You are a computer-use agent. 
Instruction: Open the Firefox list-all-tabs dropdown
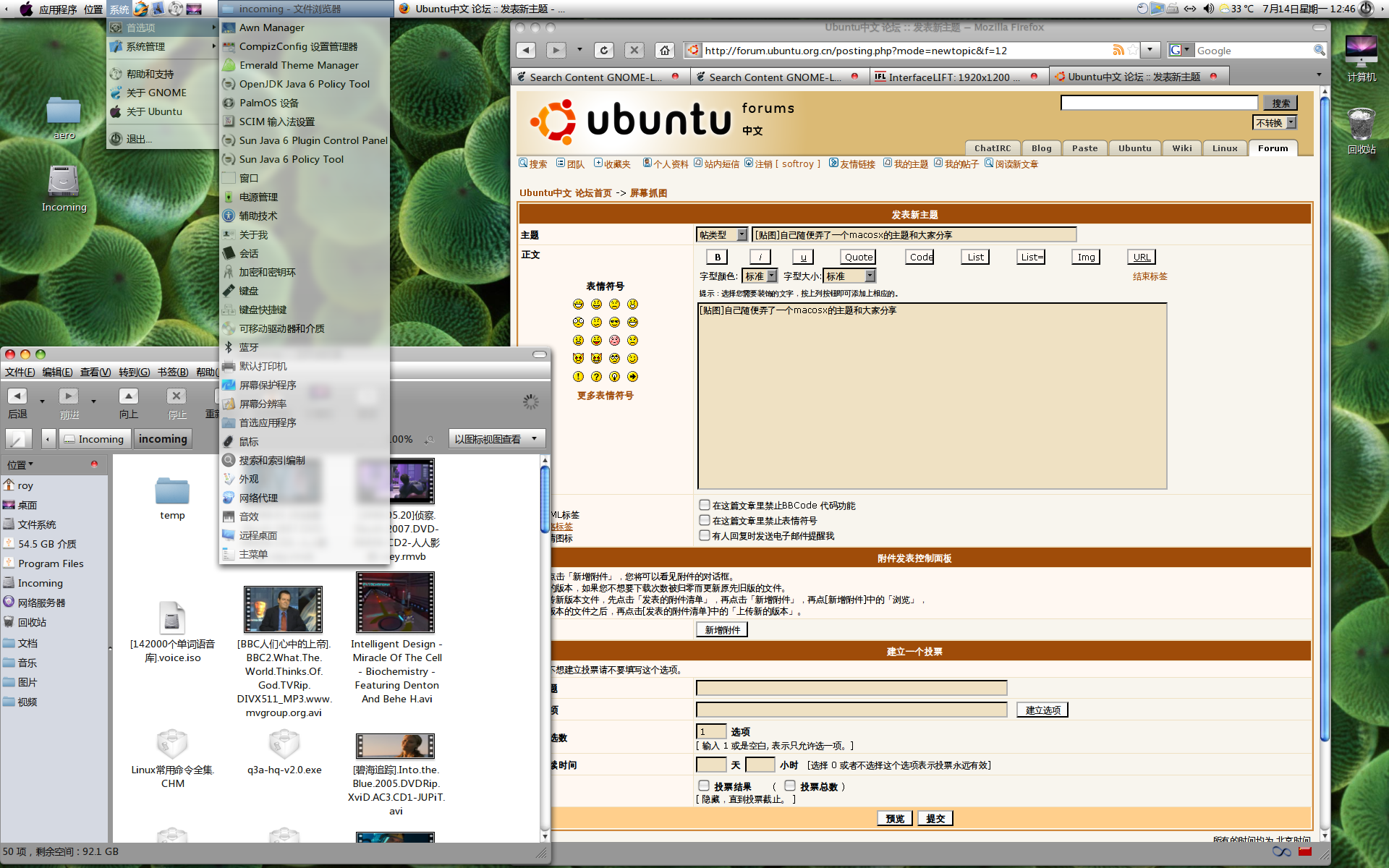tap(1319, 75)
